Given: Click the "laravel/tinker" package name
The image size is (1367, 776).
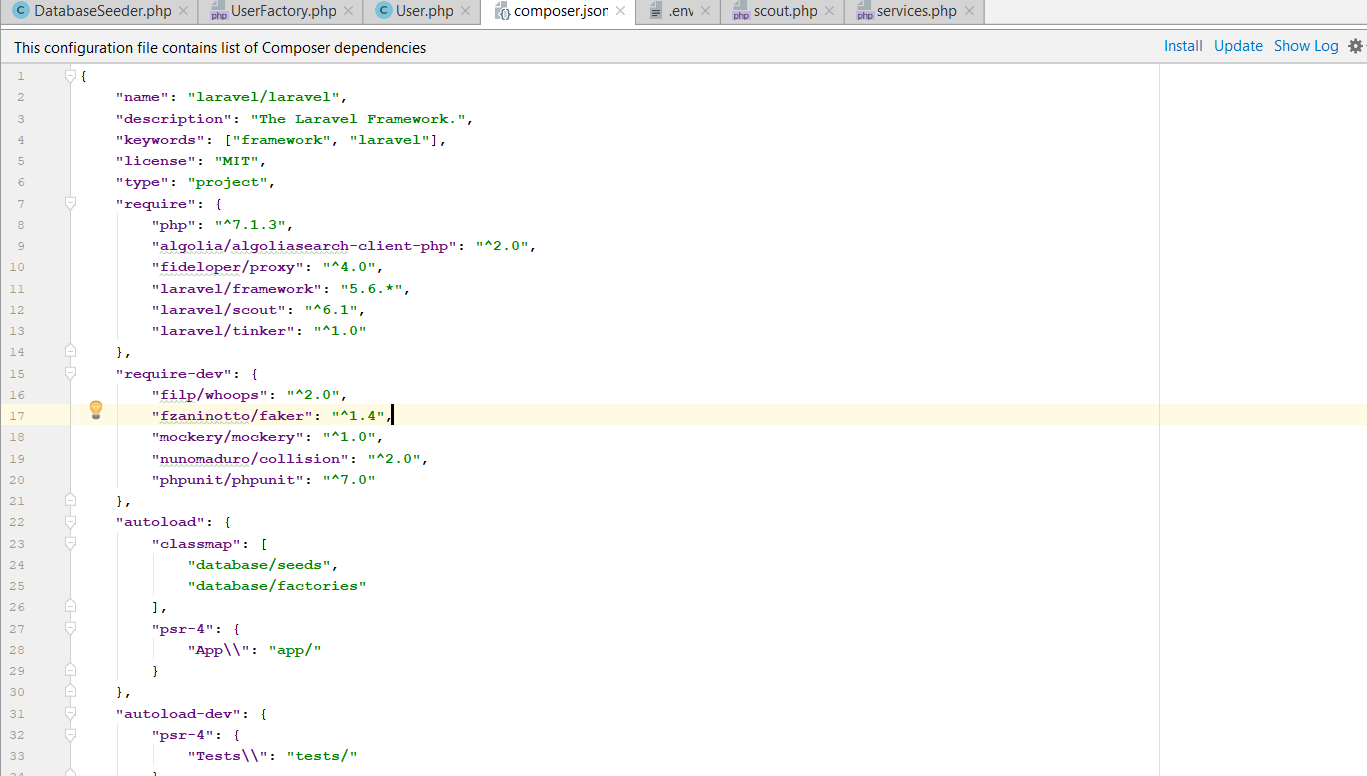Looking at the screenshot, I should click(223, 331).
